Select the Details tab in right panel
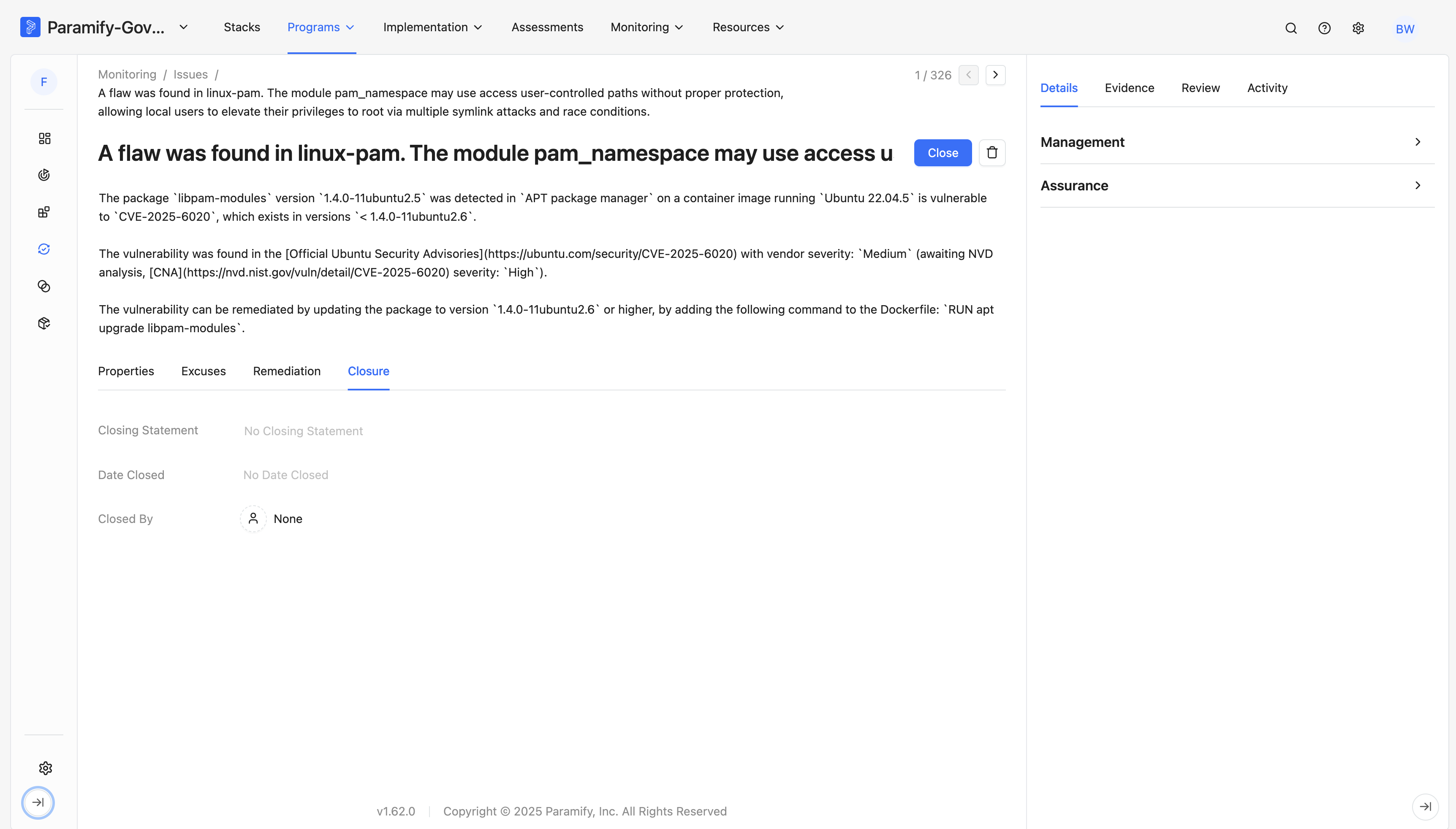This screenshot has width=1456, height=829. tap(1059, 88)
